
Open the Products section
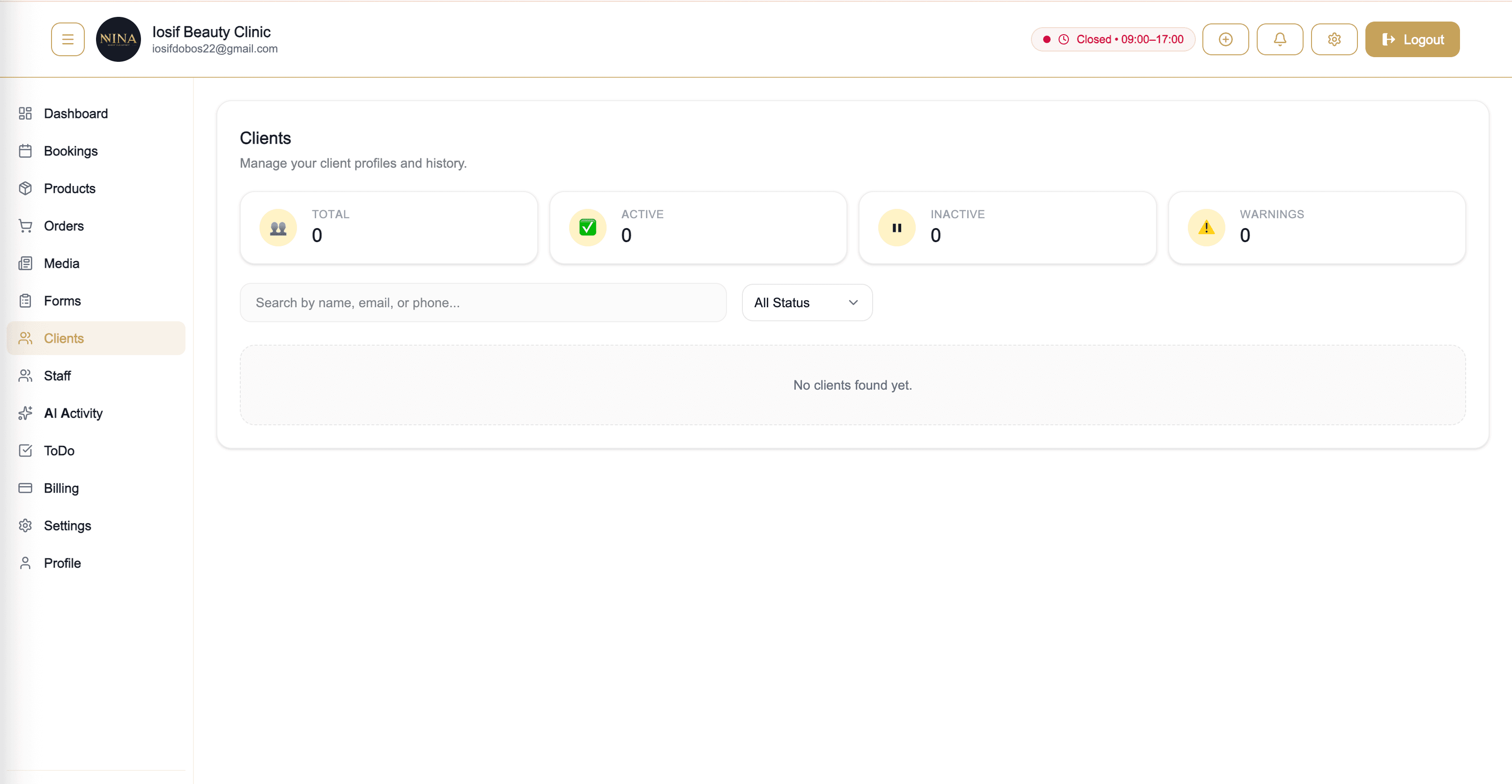tap(70, 188)
